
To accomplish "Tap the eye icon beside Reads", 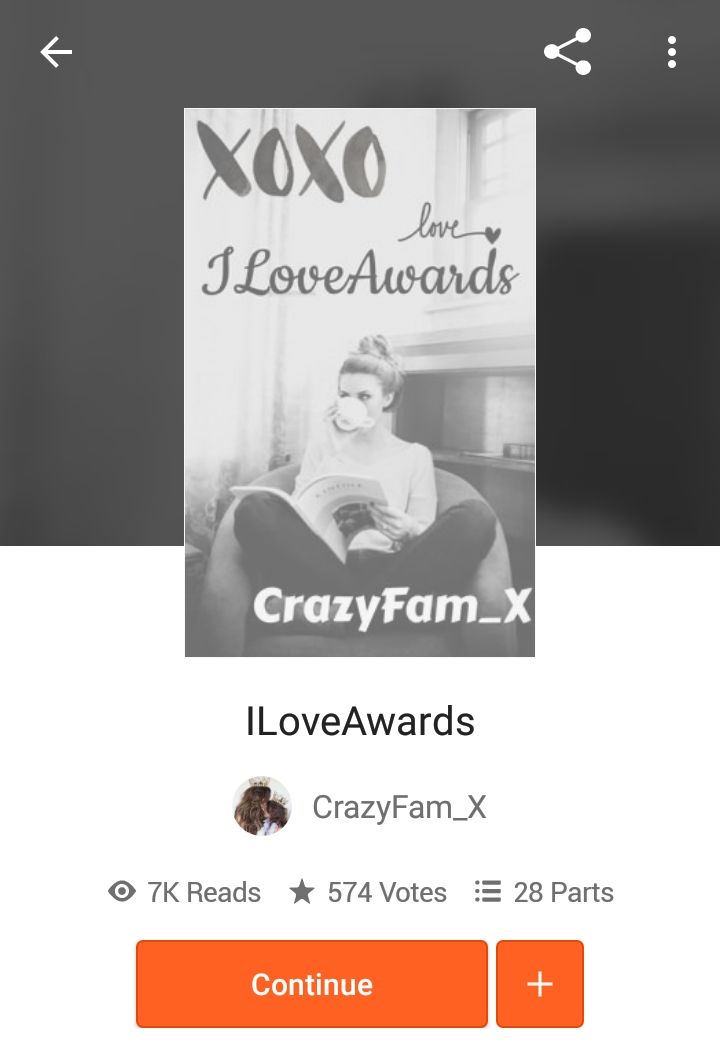I will coord(122,892).
